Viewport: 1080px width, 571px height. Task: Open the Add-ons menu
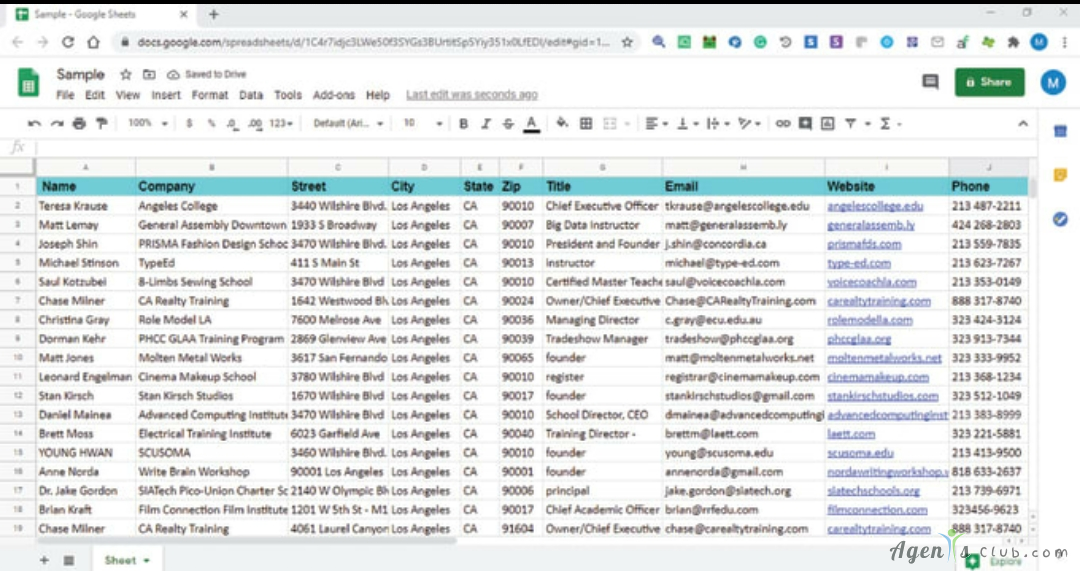click(x=333, y=95)
